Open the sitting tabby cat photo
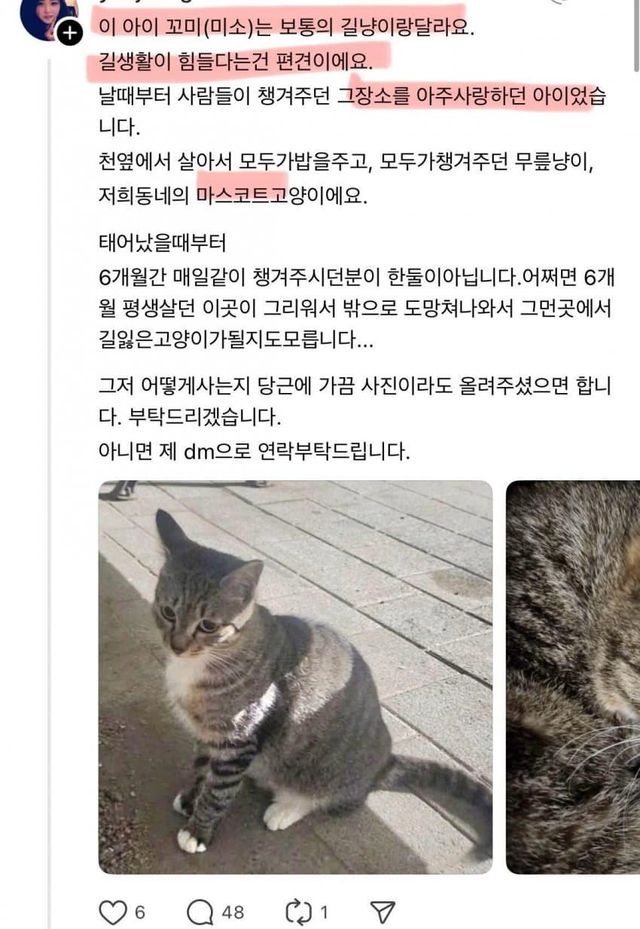 (295, 677)
